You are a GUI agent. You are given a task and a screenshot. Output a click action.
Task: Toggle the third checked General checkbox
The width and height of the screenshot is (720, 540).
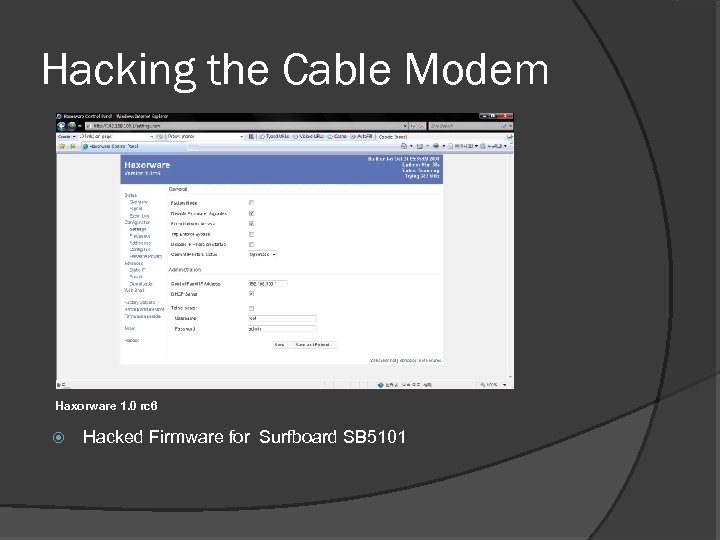pos(251,224)
